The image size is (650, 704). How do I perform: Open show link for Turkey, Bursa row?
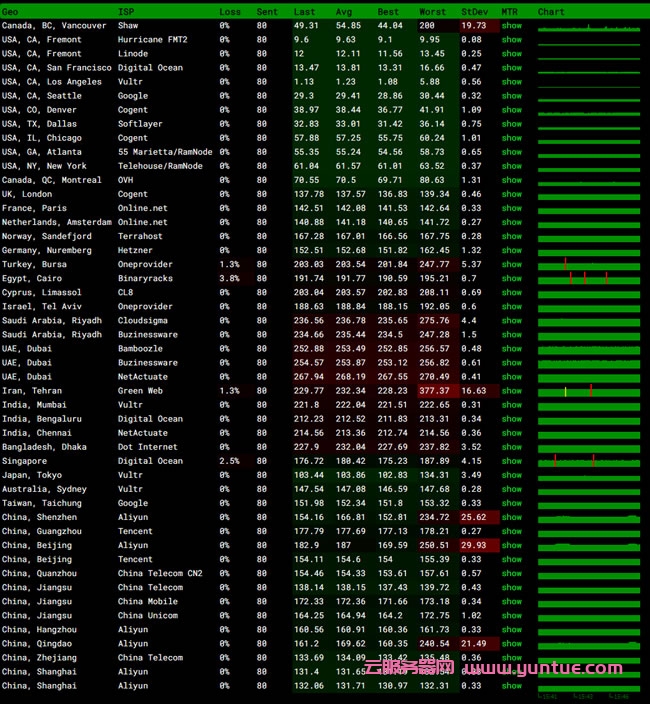pos(511,264)
